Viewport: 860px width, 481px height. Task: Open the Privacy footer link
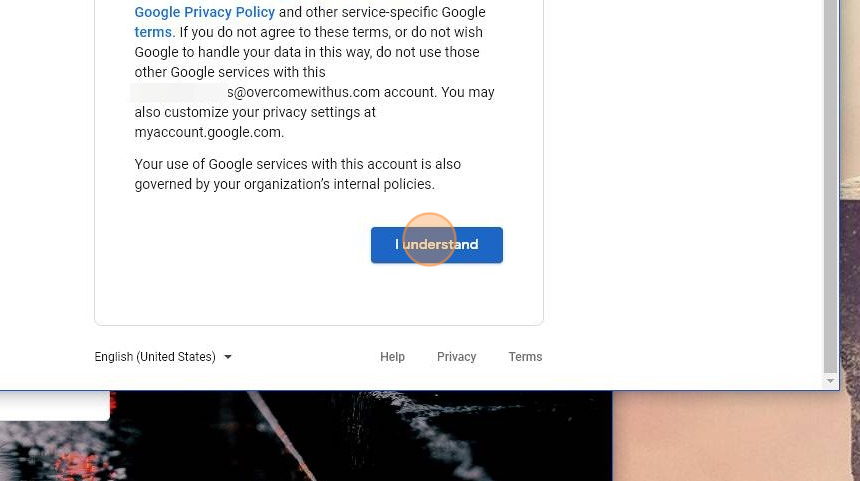coord(456,356)
